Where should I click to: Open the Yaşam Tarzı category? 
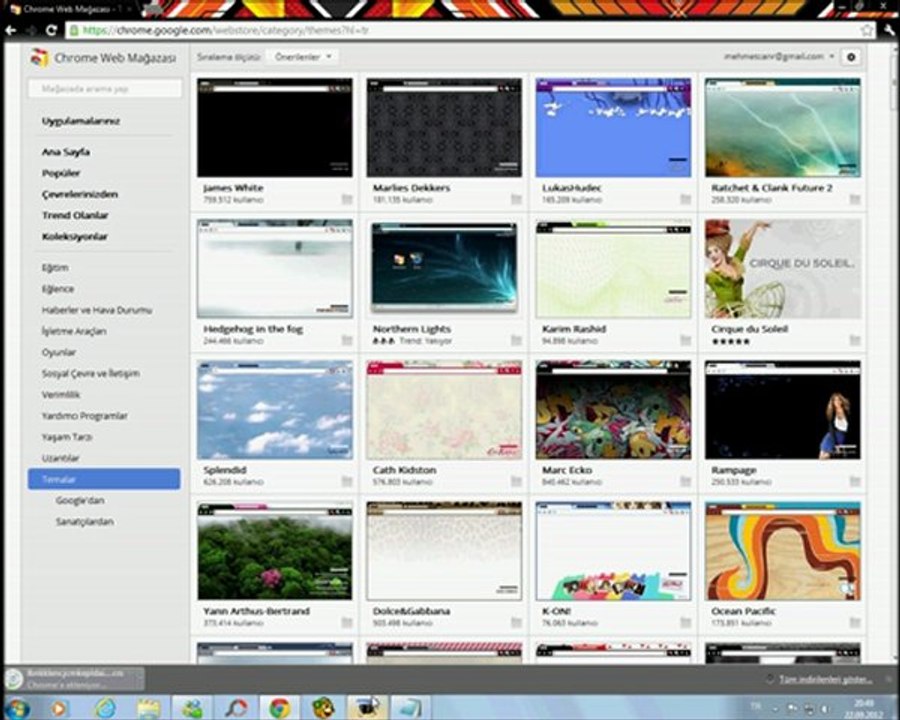coord(67,438)
